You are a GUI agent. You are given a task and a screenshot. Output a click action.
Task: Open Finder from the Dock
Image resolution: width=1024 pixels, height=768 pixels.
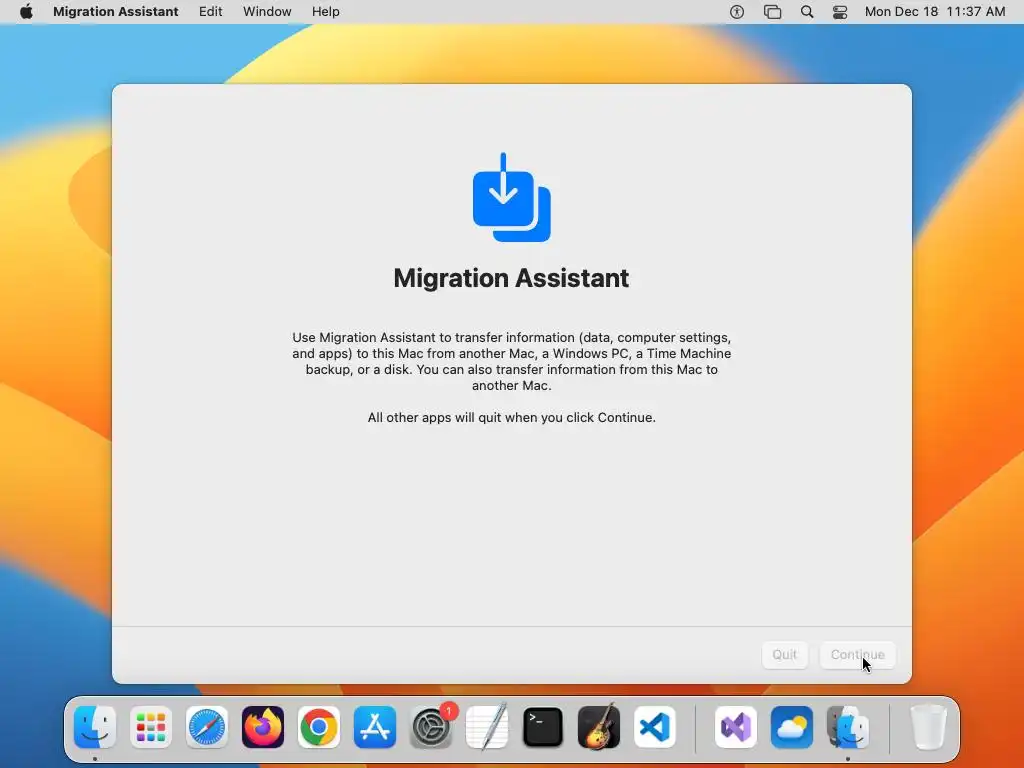(95, 727)
